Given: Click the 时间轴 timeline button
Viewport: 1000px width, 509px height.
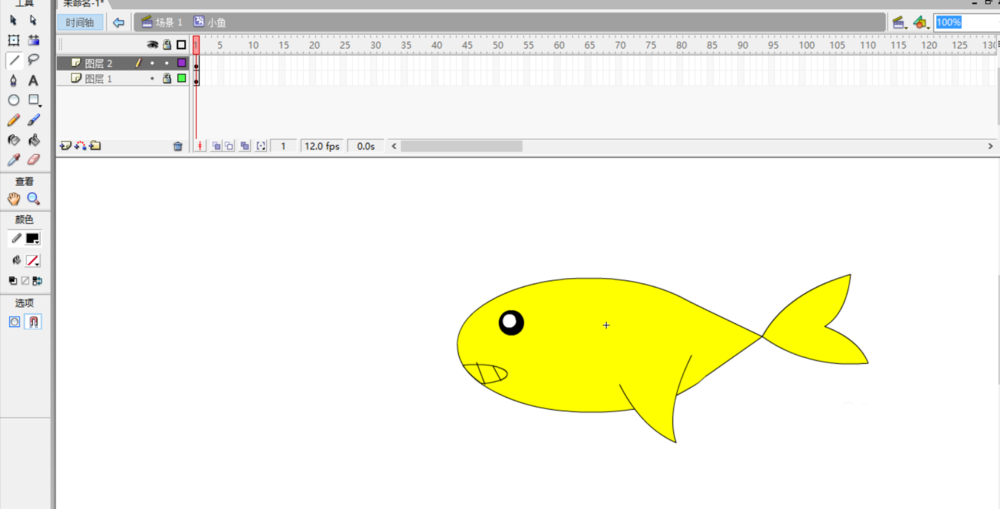Looking at the screenshot, I should 81,22.
